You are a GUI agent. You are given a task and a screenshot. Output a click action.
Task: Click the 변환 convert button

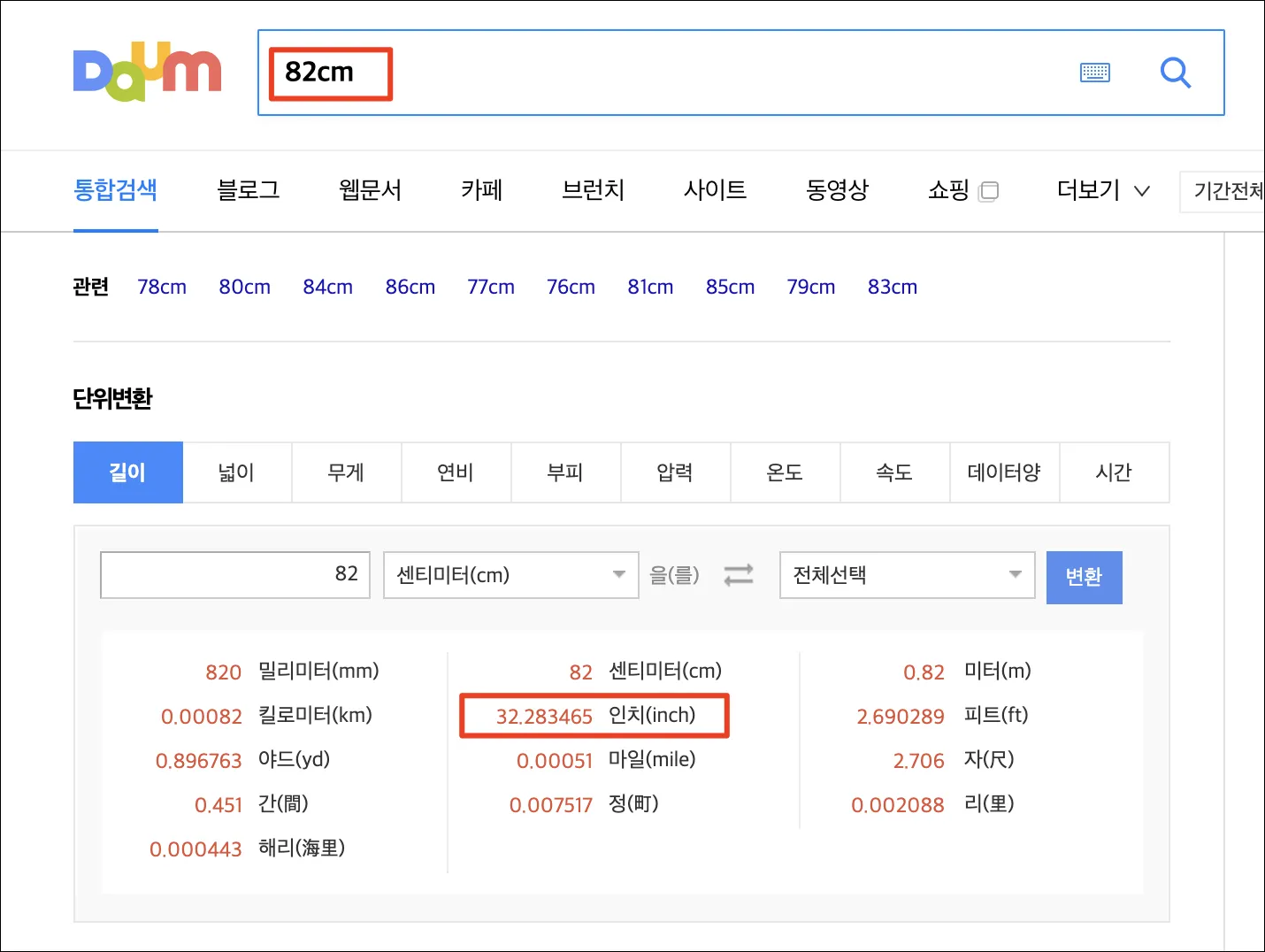[1084, 577]
